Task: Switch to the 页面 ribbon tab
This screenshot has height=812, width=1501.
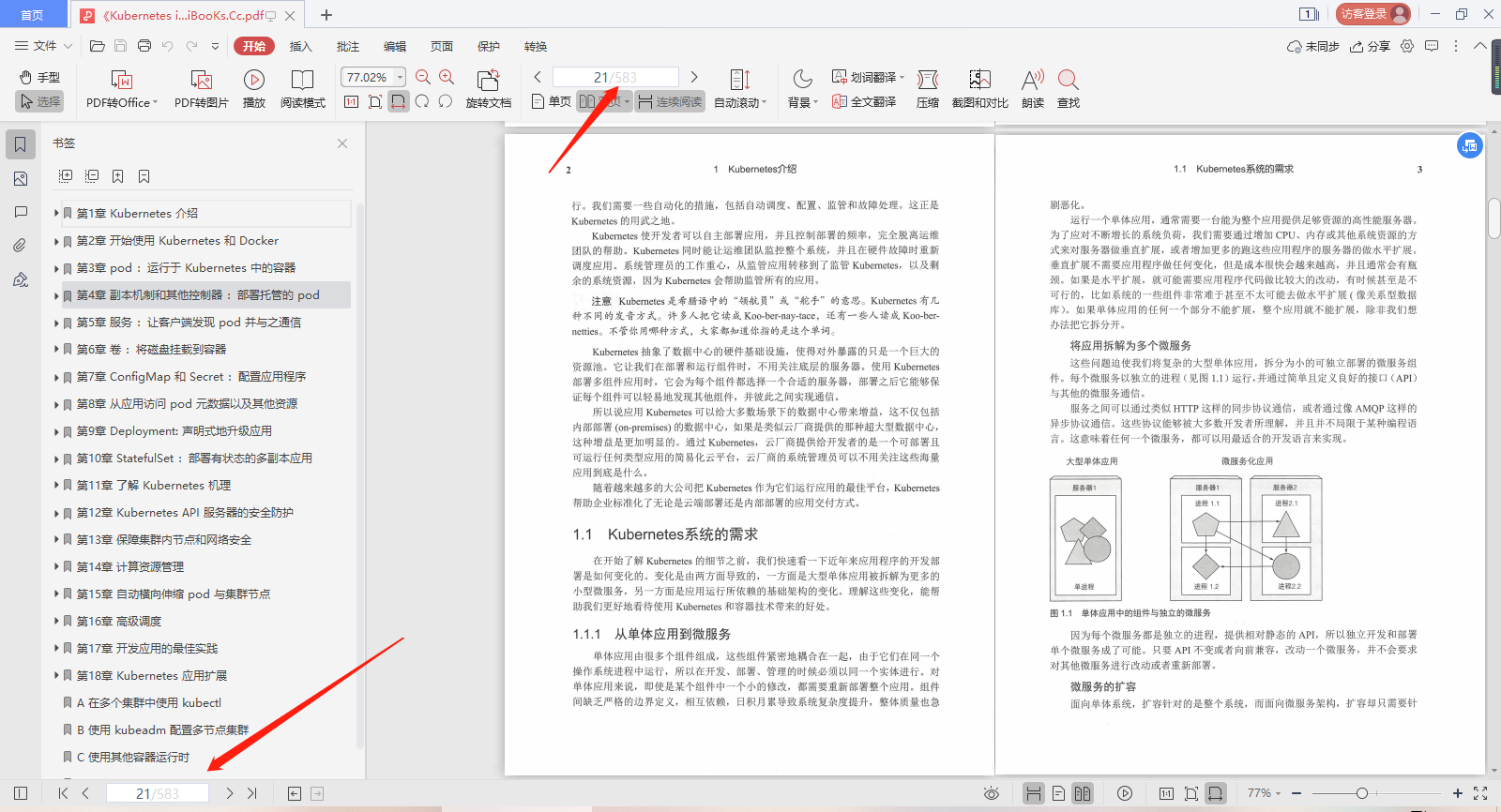Action: 442,46
